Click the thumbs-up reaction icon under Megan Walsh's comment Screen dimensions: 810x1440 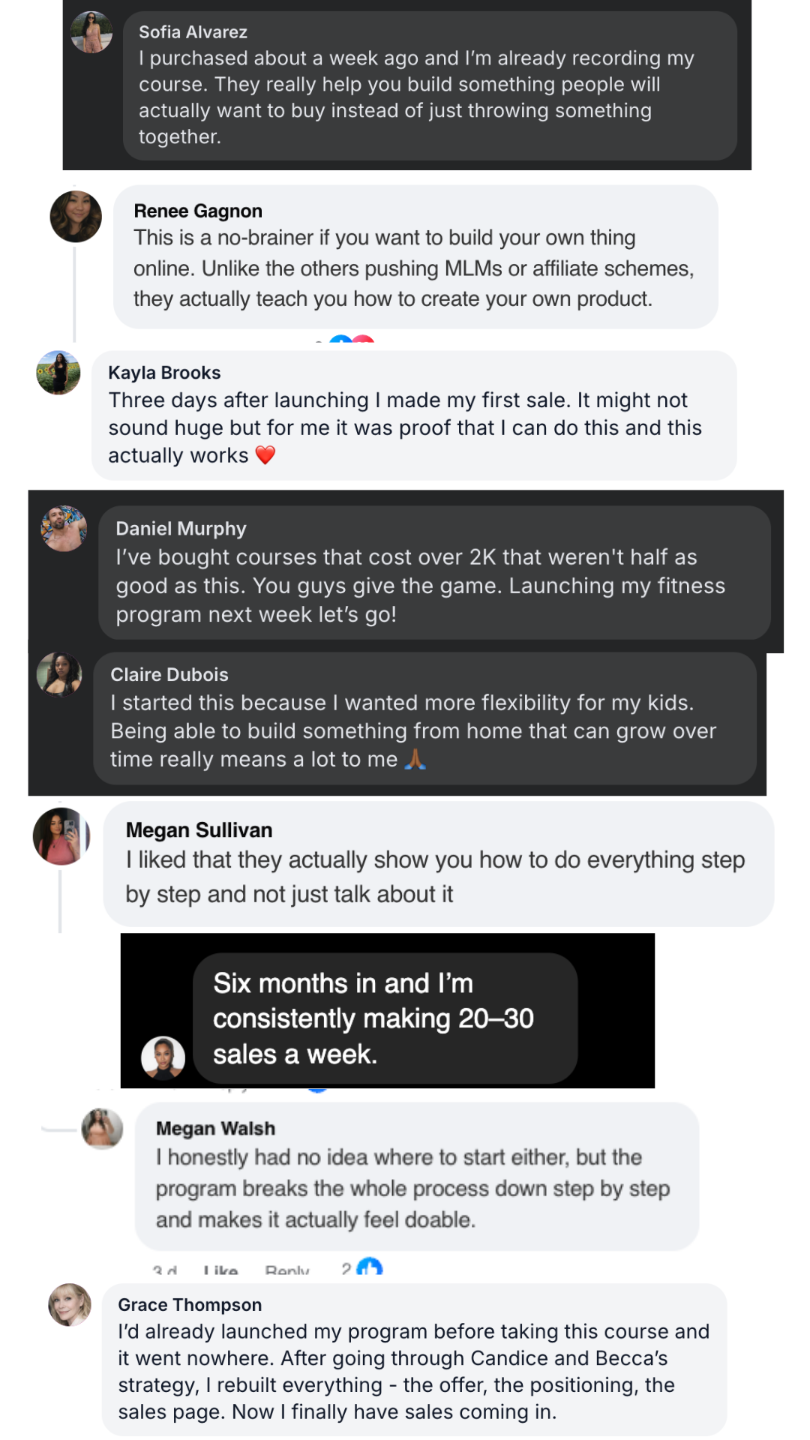(x=370, y=1268)
